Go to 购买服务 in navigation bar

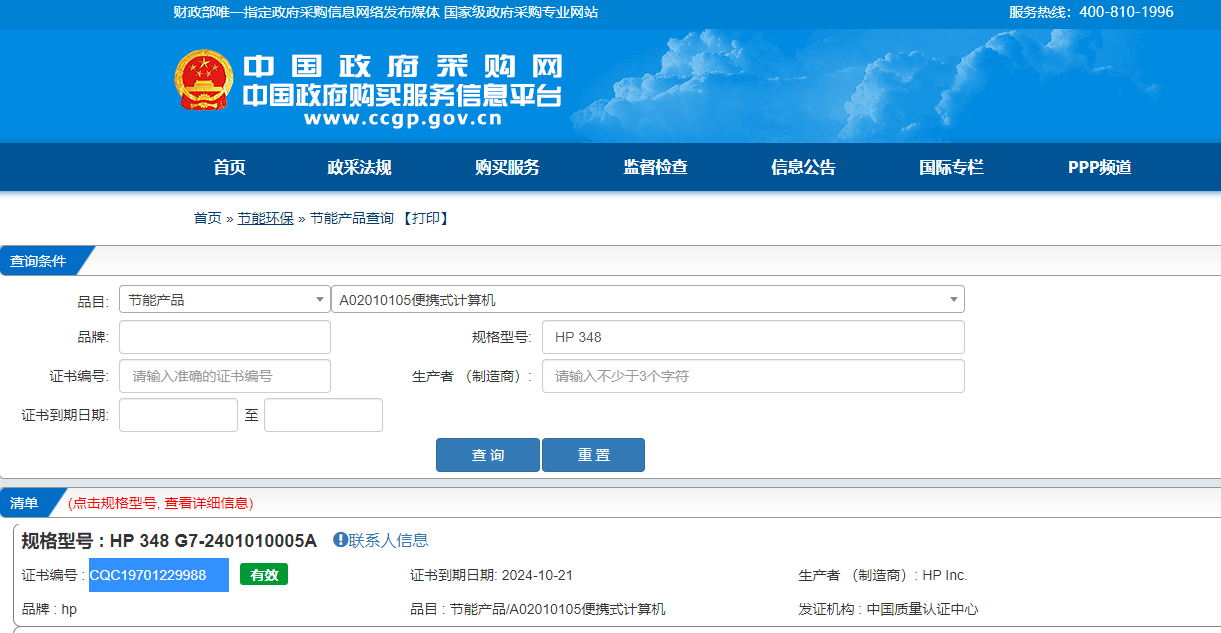coord(507,168)
